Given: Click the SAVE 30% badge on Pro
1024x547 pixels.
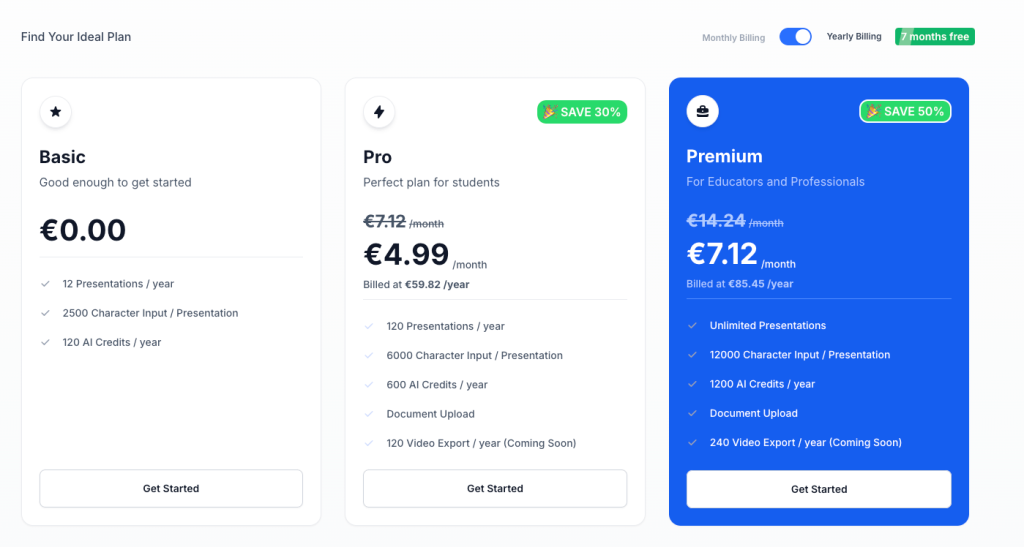Looking at the screenshot, I should (x=582, y=112).
